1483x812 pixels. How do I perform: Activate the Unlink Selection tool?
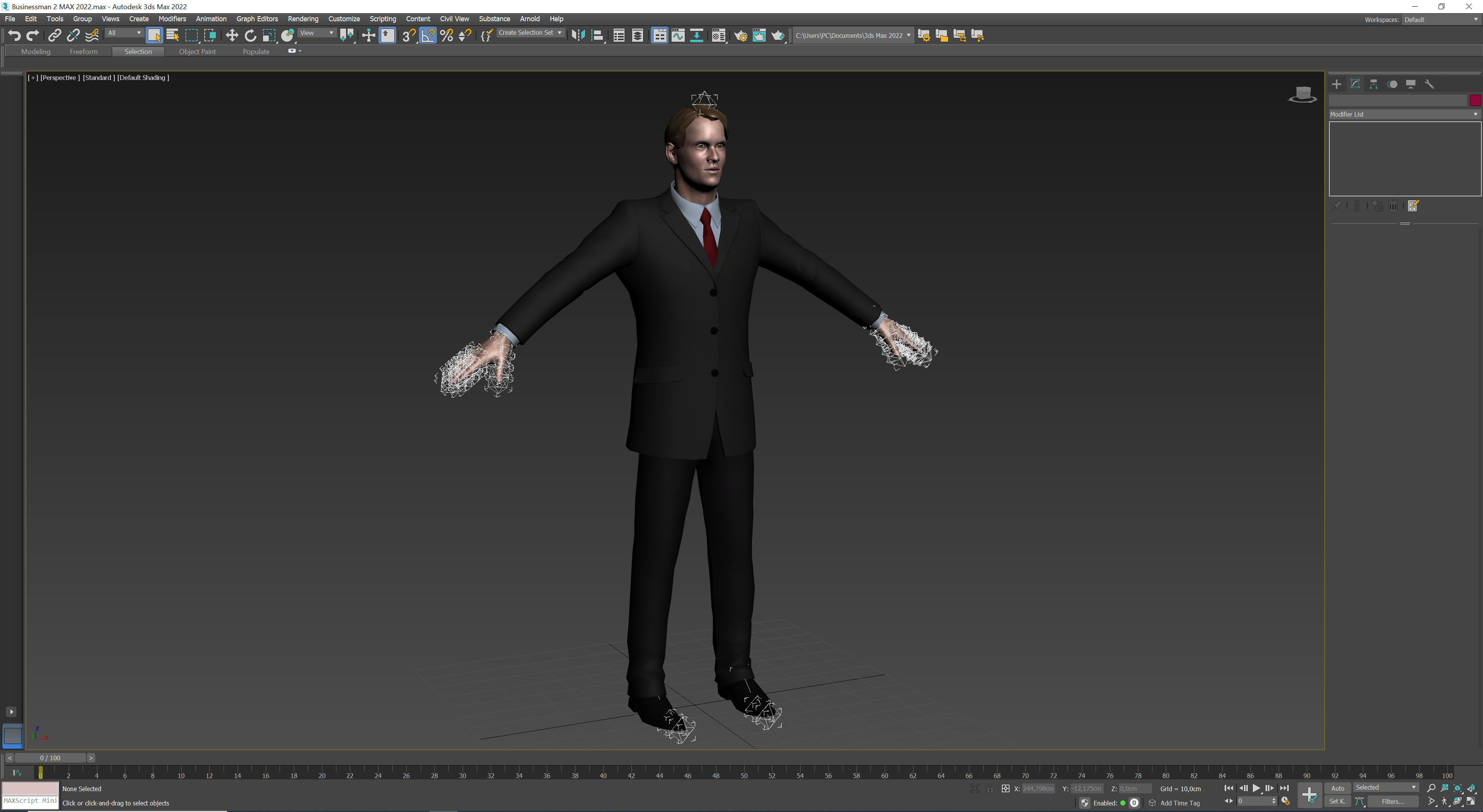tap(73, 36)
